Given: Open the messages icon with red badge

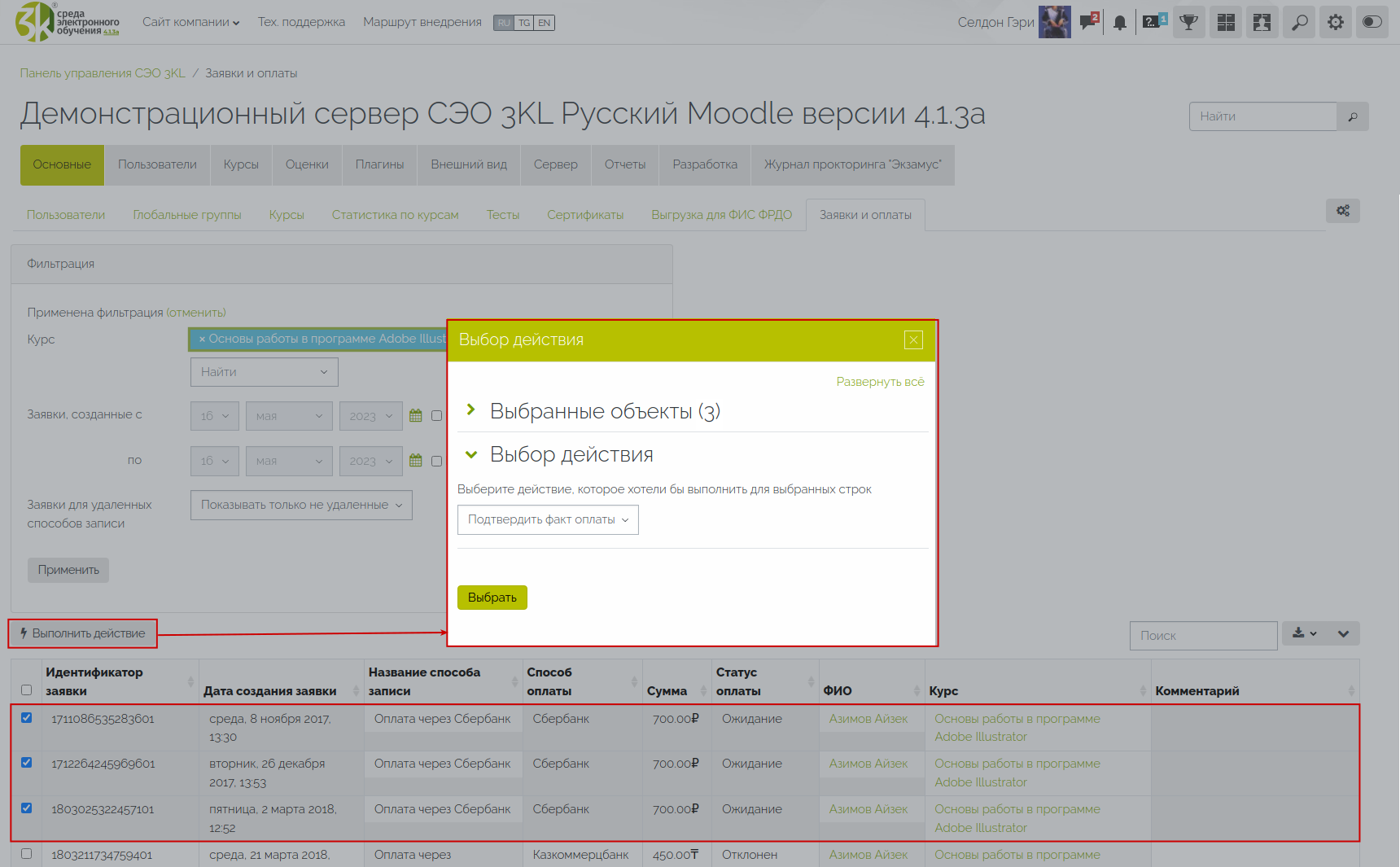Looking at the screenshot, I should pyautogui.click(x=1088, y=22).
